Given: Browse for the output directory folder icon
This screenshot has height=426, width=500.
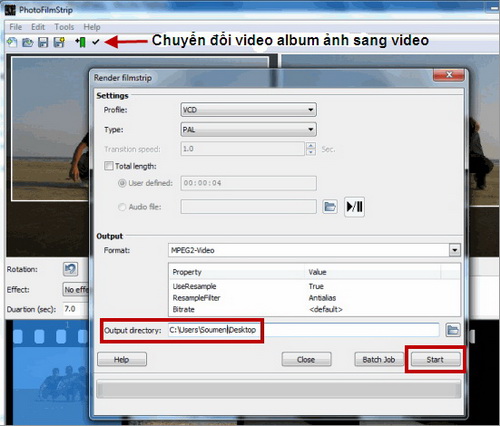Looking at the screenshot, I should tap(453, 330).
